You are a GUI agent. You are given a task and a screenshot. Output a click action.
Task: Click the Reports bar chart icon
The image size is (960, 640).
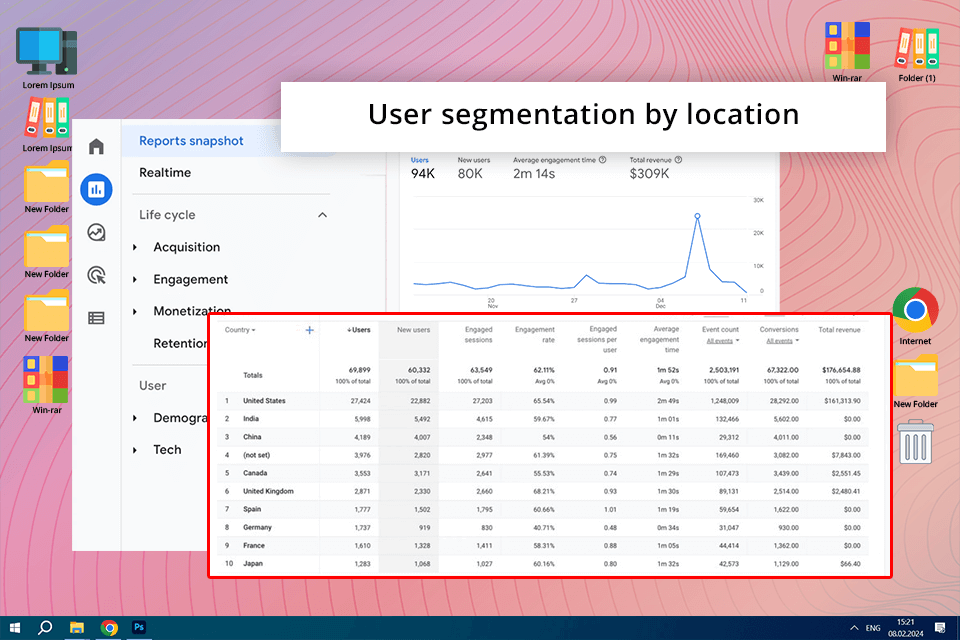tap(96, 189)
